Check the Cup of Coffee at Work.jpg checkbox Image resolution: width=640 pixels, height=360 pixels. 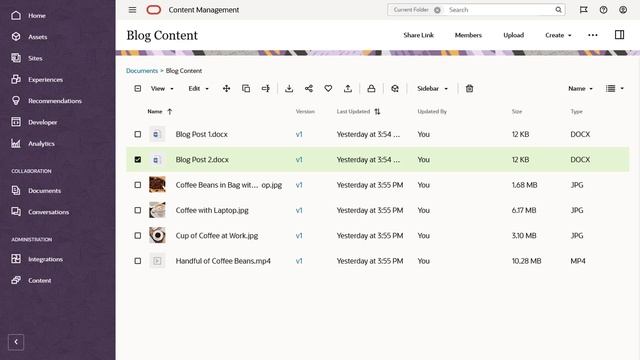(x=138, y=236)
